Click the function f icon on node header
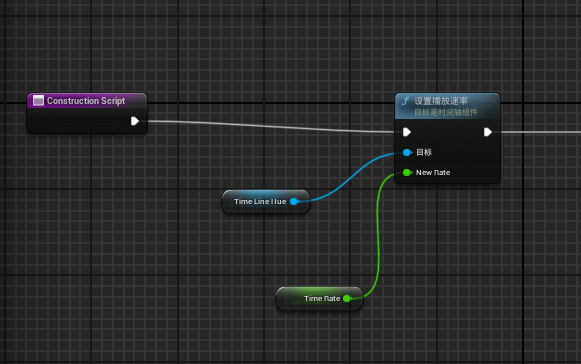Image resolution: width=581 pixels, height=364 pixels. coord(405,101)
